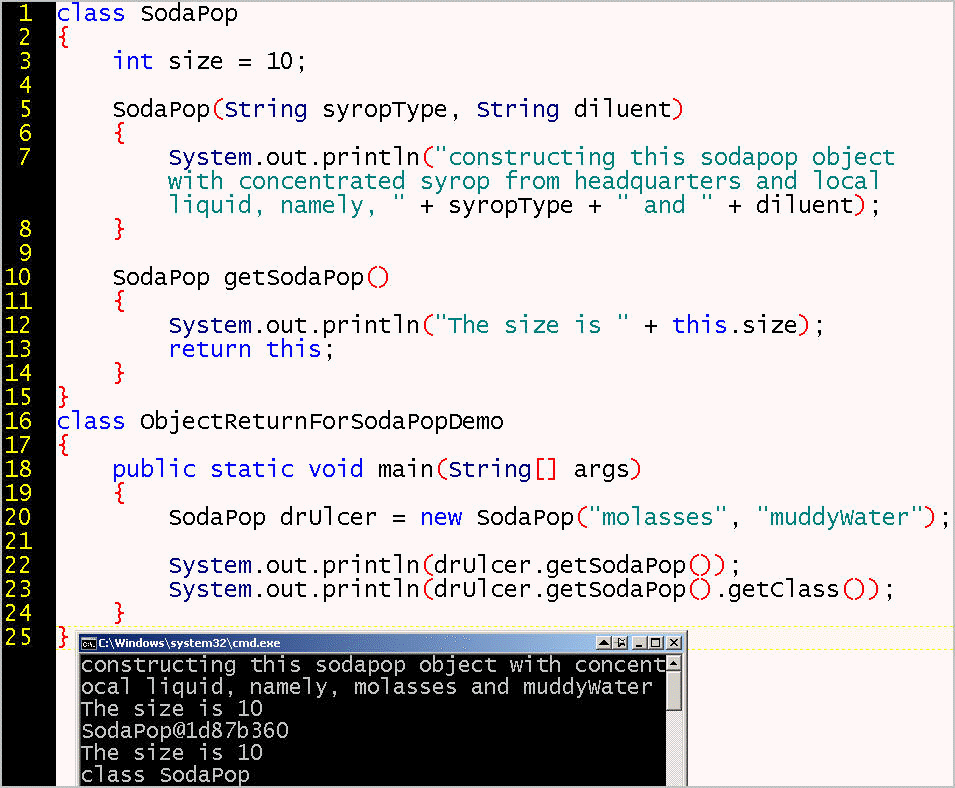
Task: Click opening brace on line 2
Action: [x=63, y=38]
